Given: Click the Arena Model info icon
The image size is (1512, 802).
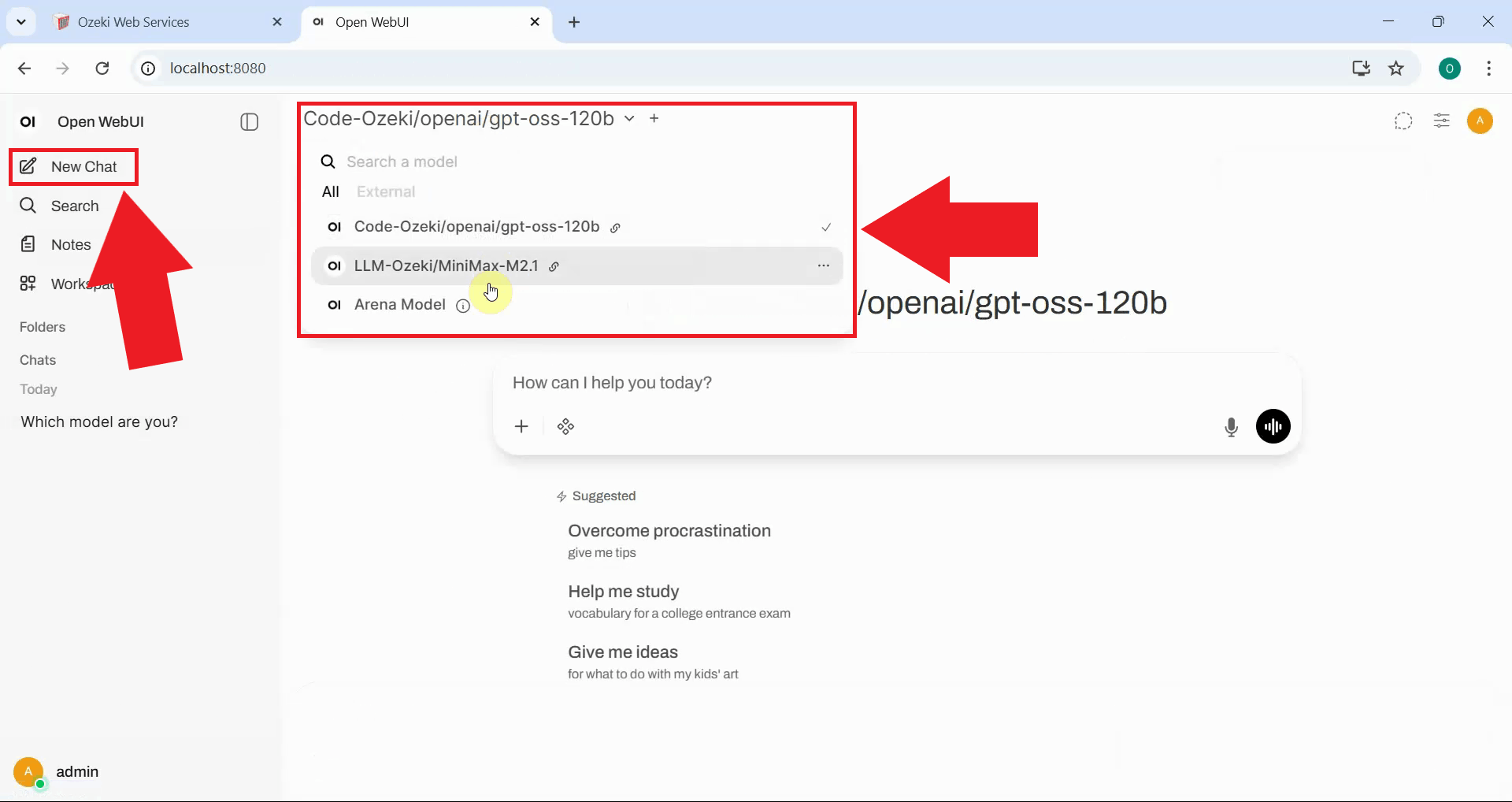Looking at the screenshot, I should tap(463, 306).
